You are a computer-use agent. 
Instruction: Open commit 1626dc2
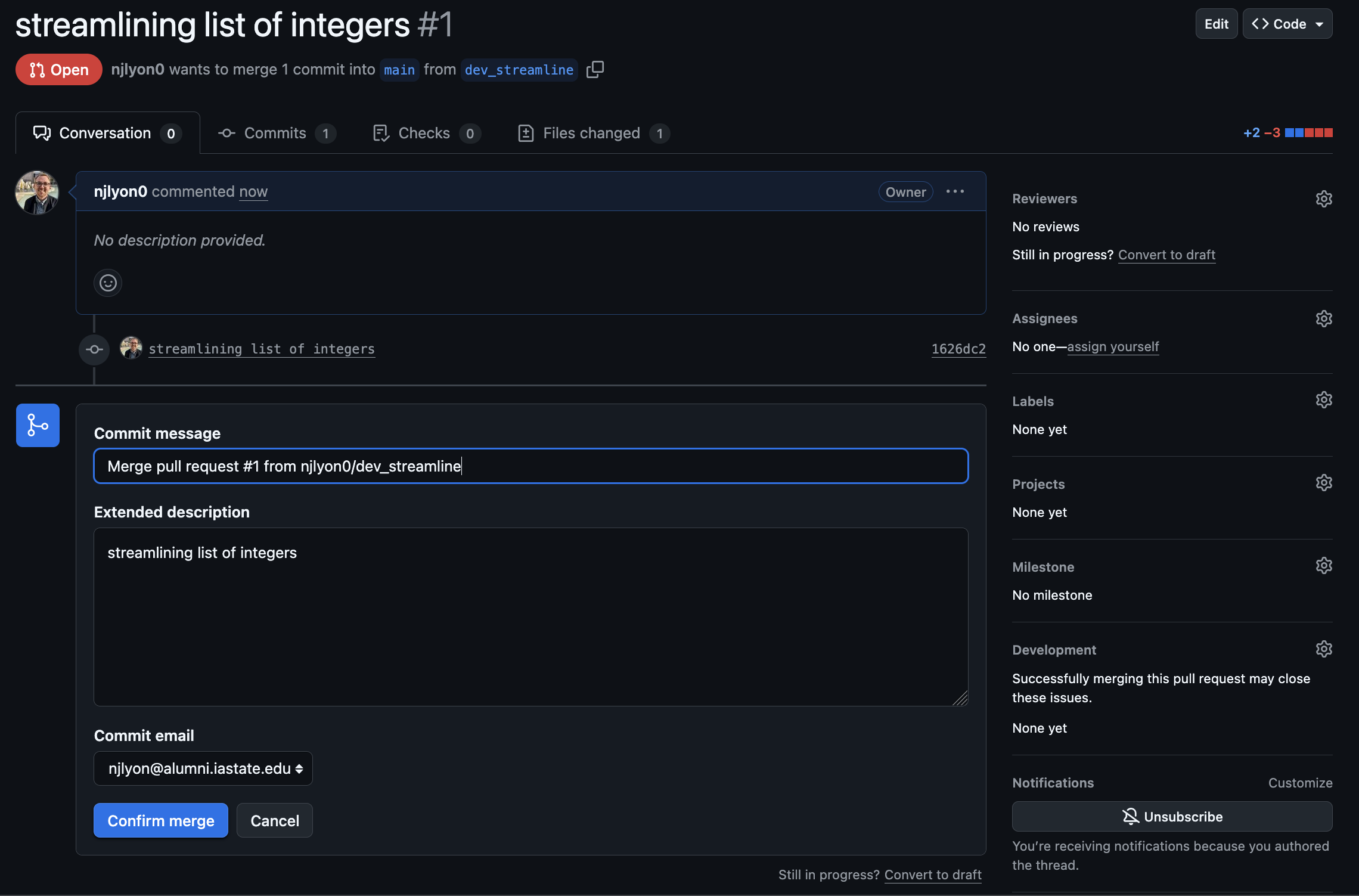pyautogui.click(x=958, y=349)
